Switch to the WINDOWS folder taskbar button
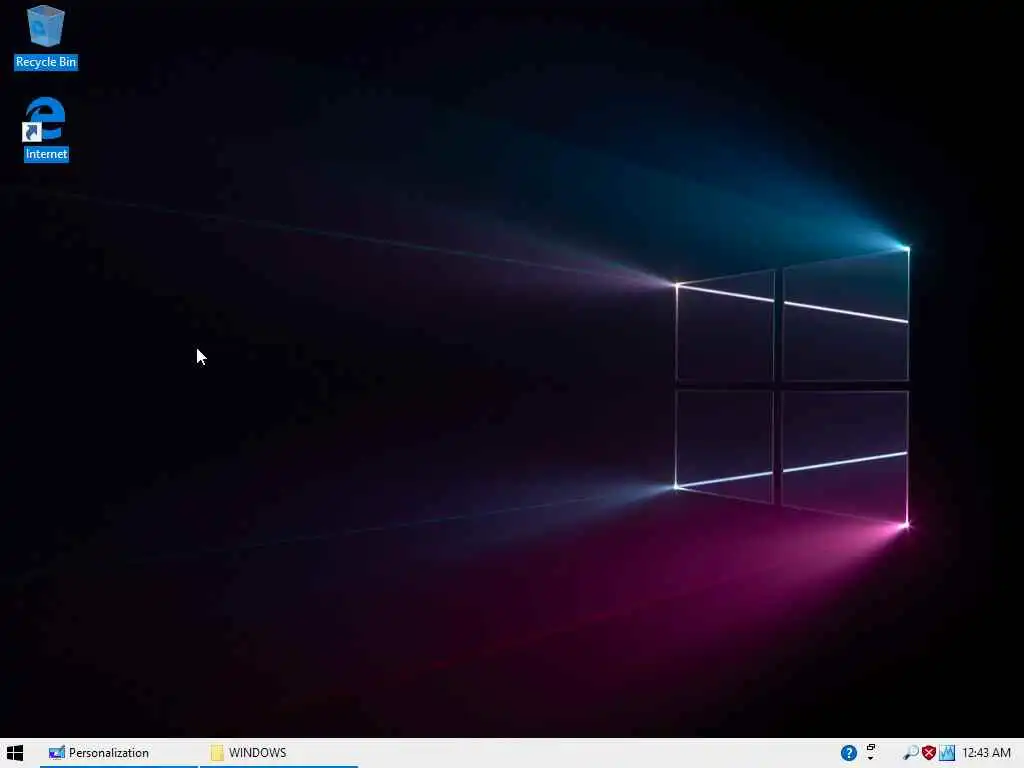 tap(278, 753)
